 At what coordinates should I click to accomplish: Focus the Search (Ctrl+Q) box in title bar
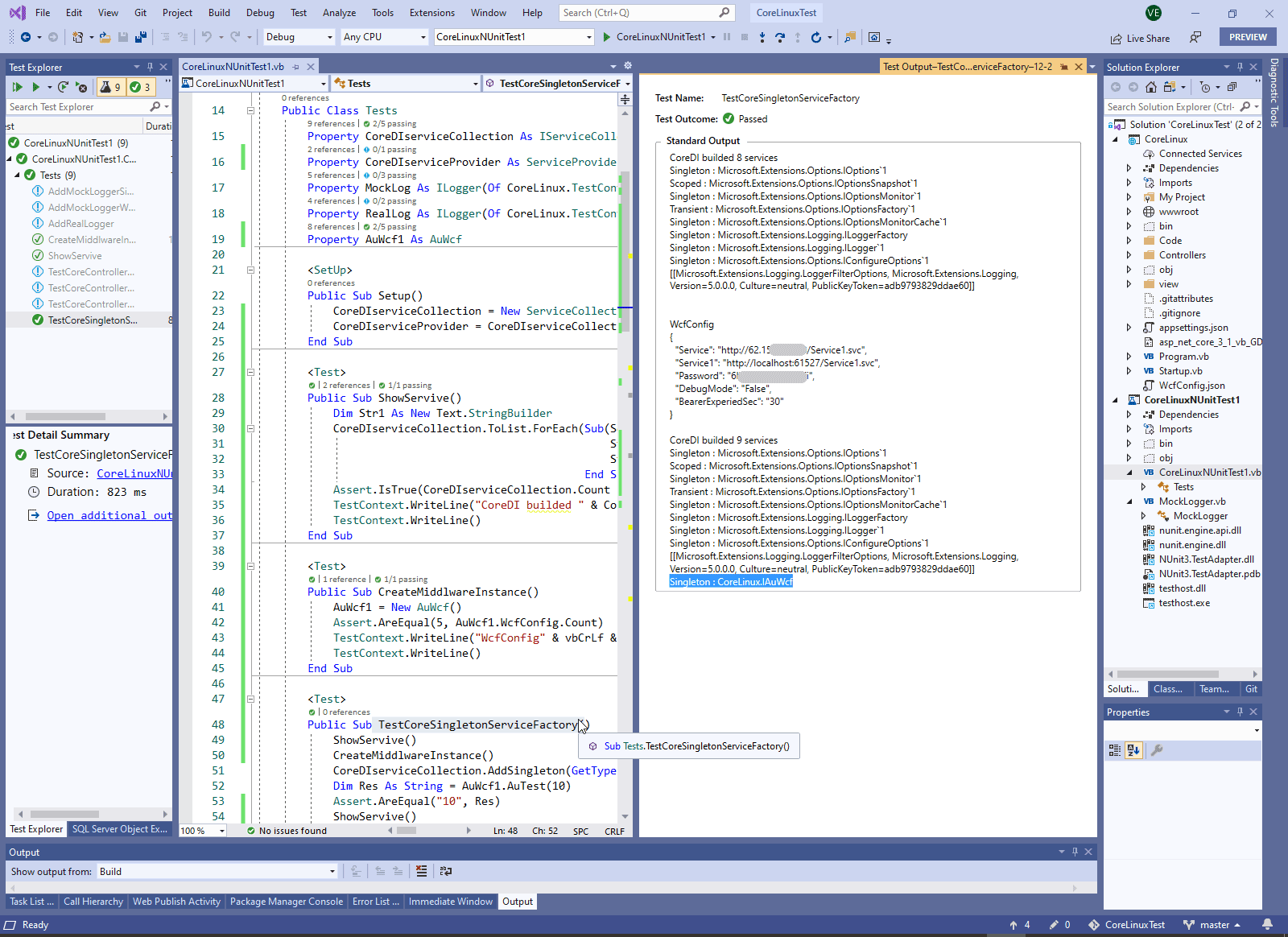646,13
